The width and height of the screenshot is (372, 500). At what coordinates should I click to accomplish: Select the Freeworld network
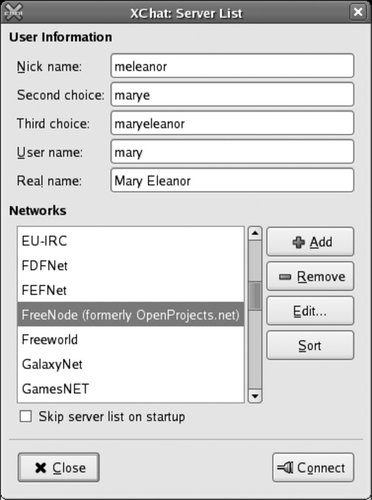[x=131, y=339]
